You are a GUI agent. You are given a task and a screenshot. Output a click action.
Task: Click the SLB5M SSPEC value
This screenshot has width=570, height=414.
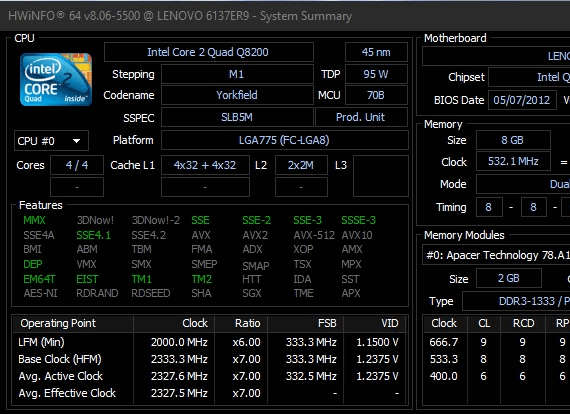(x=237, y=117)
